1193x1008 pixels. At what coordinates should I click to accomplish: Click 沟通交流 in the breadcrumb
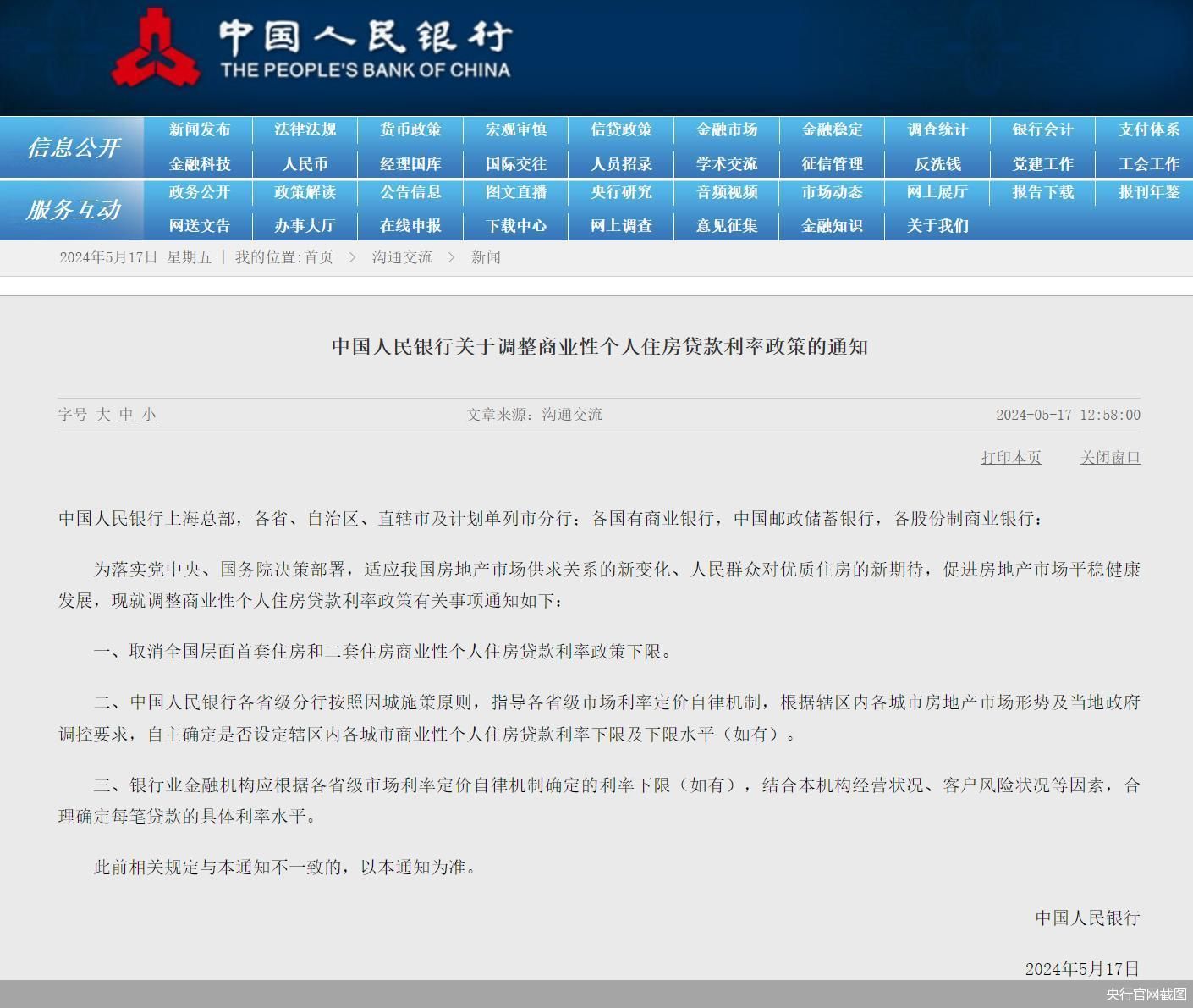402,257
